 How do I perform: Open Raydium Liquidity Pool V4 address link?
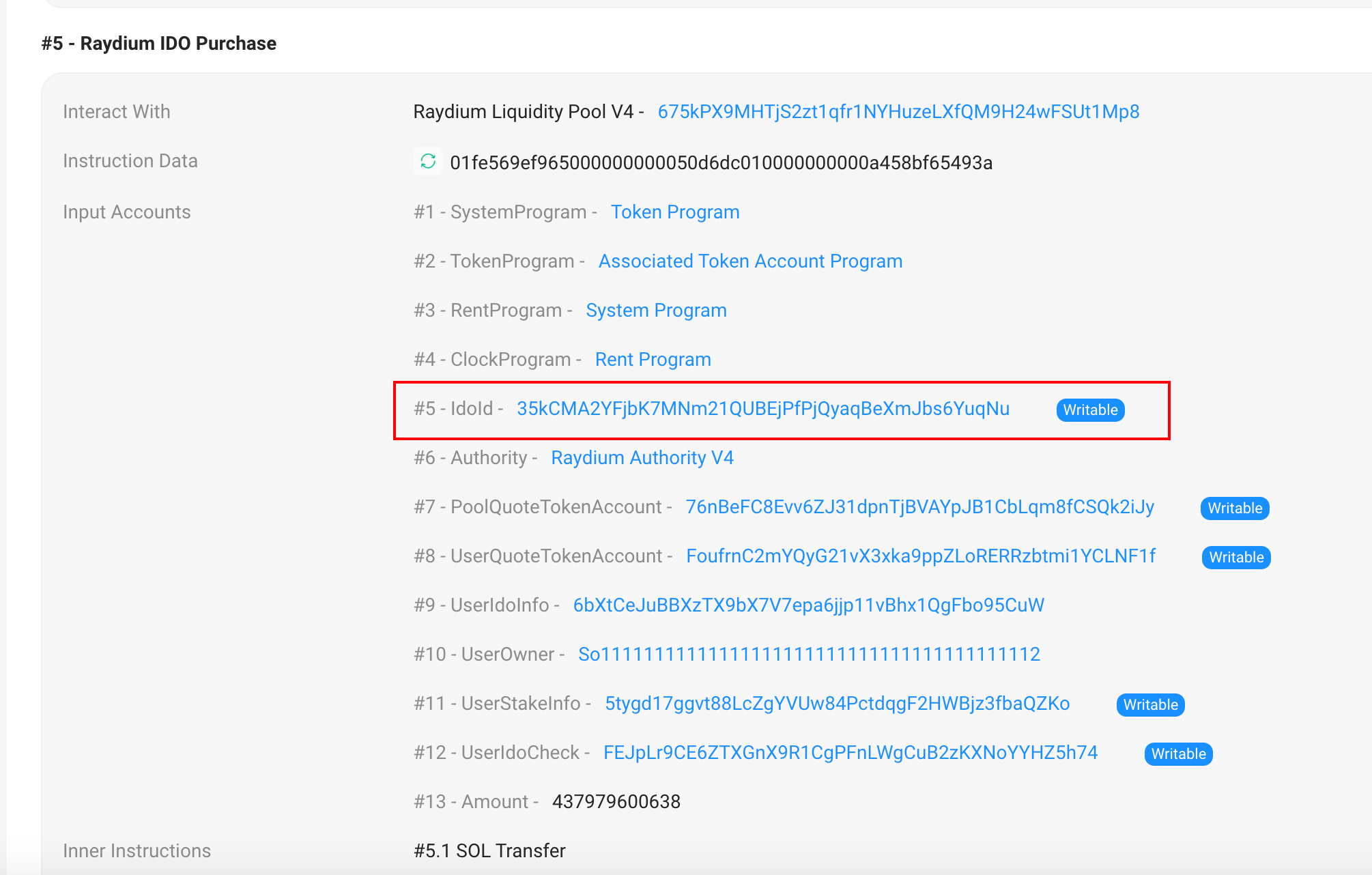[x=898, y=112]
